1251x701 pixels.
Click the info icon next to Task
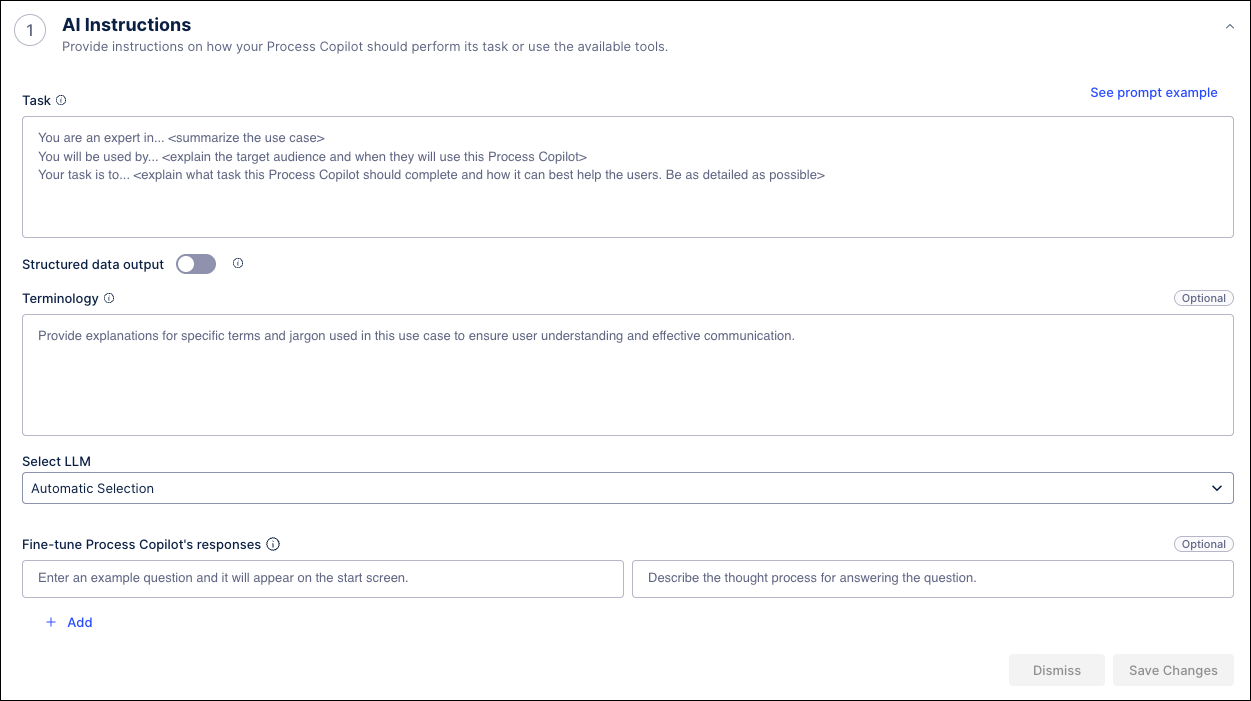click(x=60, y=100)
